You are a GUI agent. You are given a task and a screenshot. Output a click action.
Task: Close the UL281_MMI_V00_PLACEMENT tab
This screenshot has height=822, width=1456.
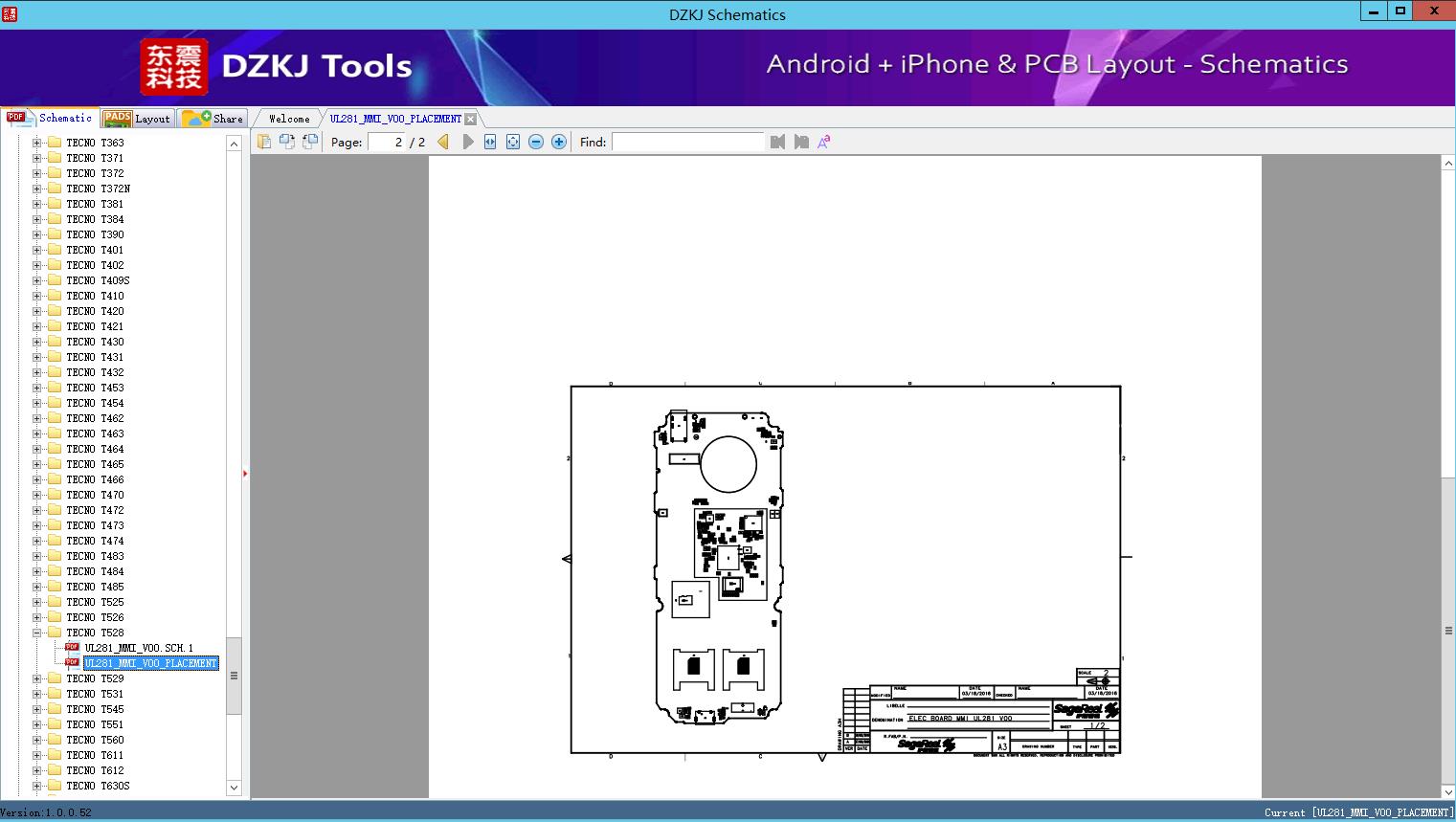(x=470, y=119)
